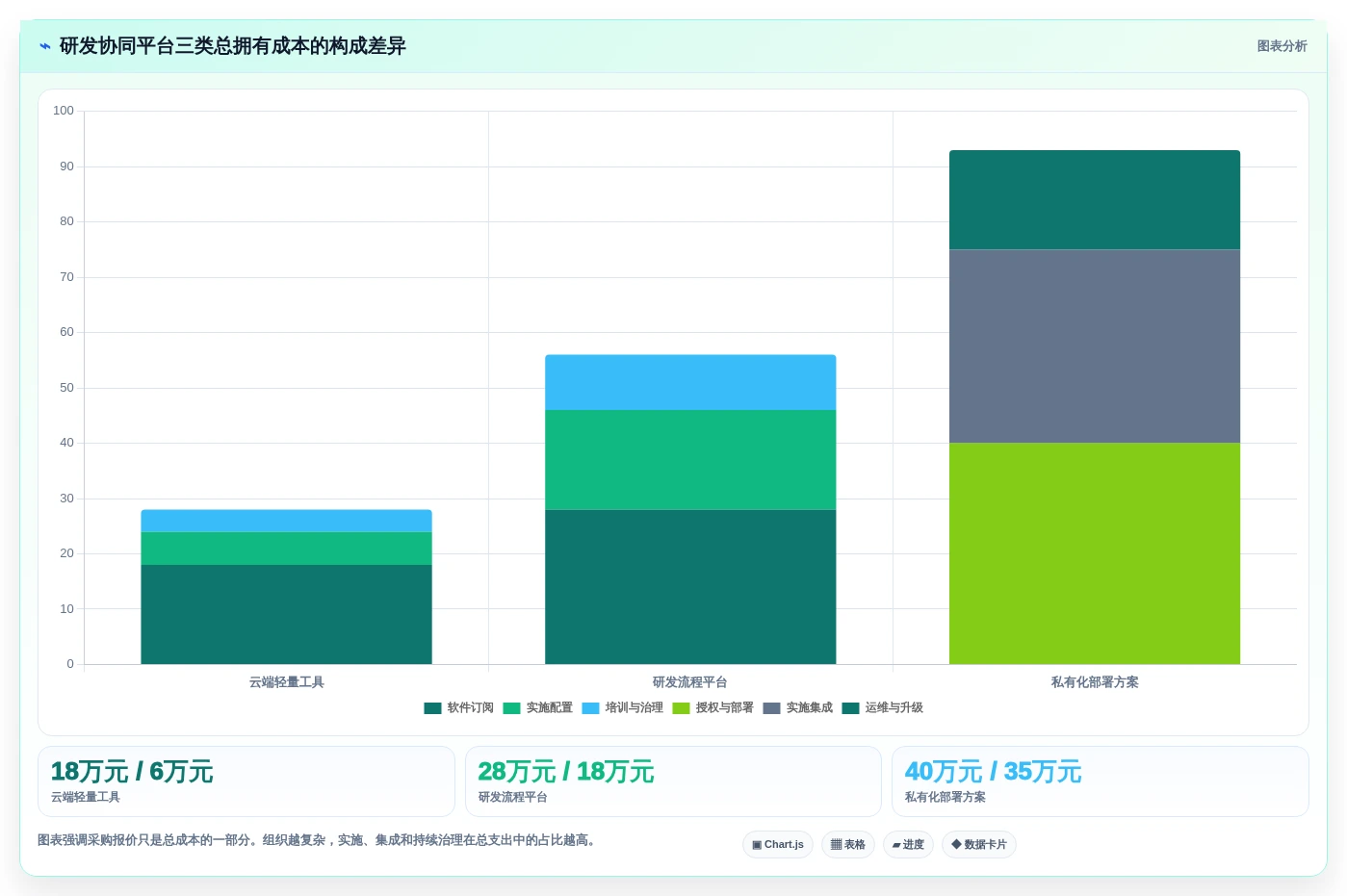Click the y-axis value 100

(x=64, y=111)
